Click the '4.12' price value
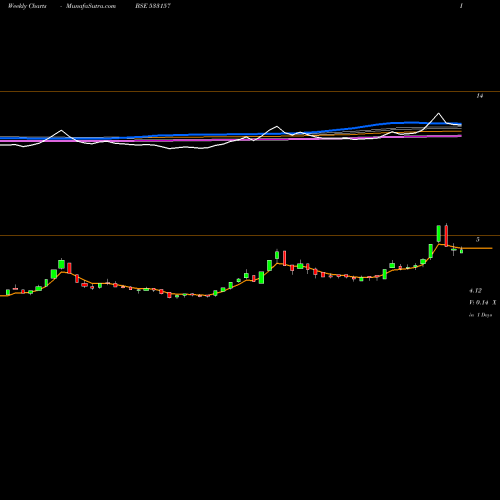 pos(475,291)
